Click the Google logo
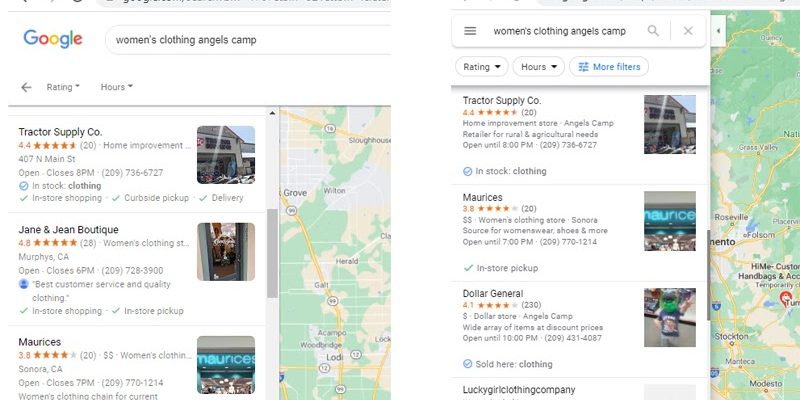 tap(53, 39)
